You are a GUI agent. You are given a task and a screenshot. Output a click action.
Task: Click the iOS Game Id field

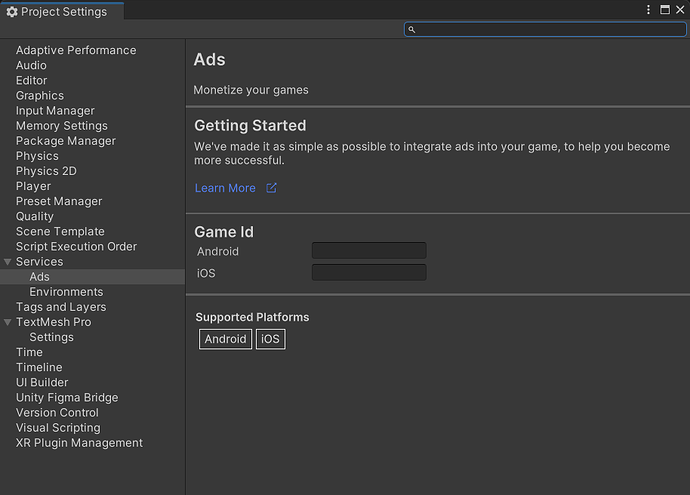[x=369, y=272]
